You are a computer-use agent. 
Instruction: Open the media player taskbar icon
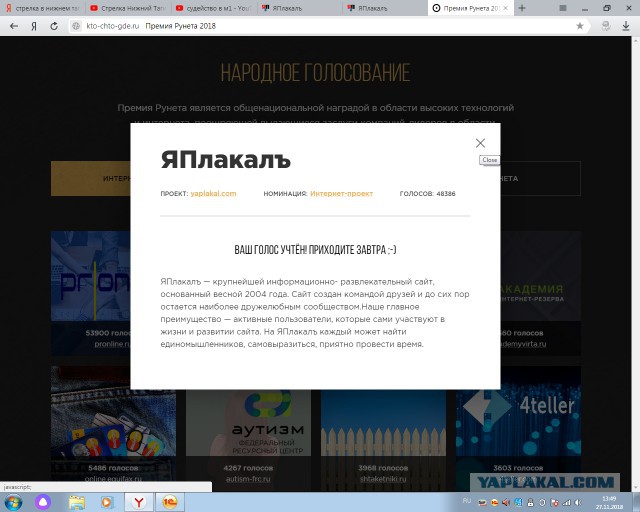[x=107, y=502]
